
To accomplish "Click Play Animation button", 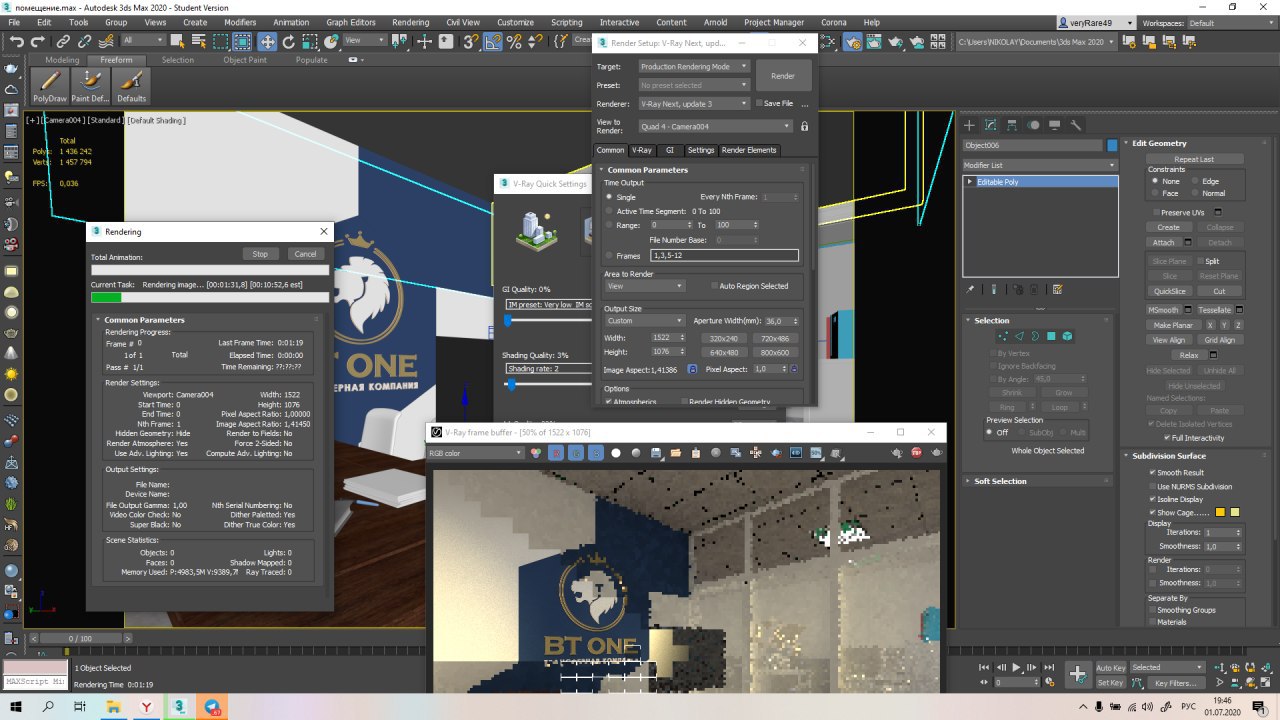I will coord(1016,667).
